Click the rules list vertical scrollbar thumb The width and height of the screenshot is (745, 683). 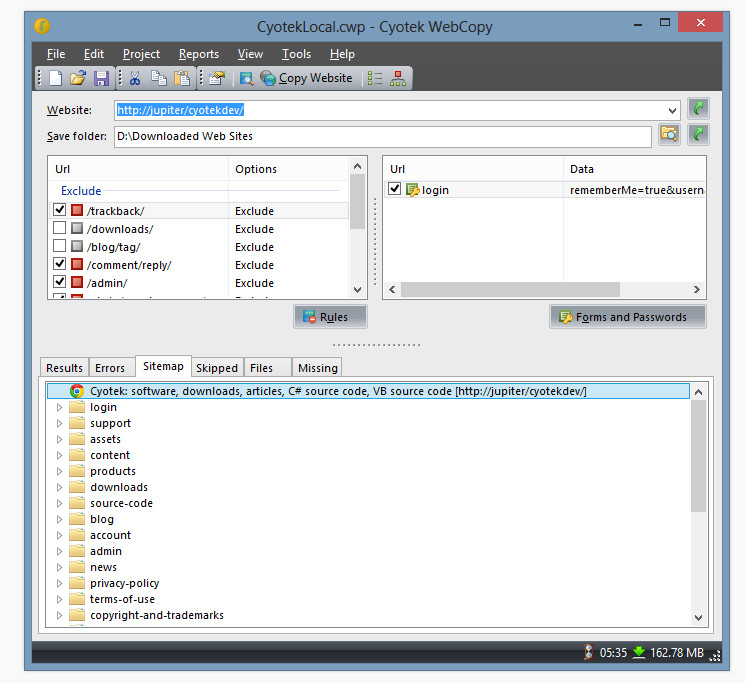click(x=358, y=202)
